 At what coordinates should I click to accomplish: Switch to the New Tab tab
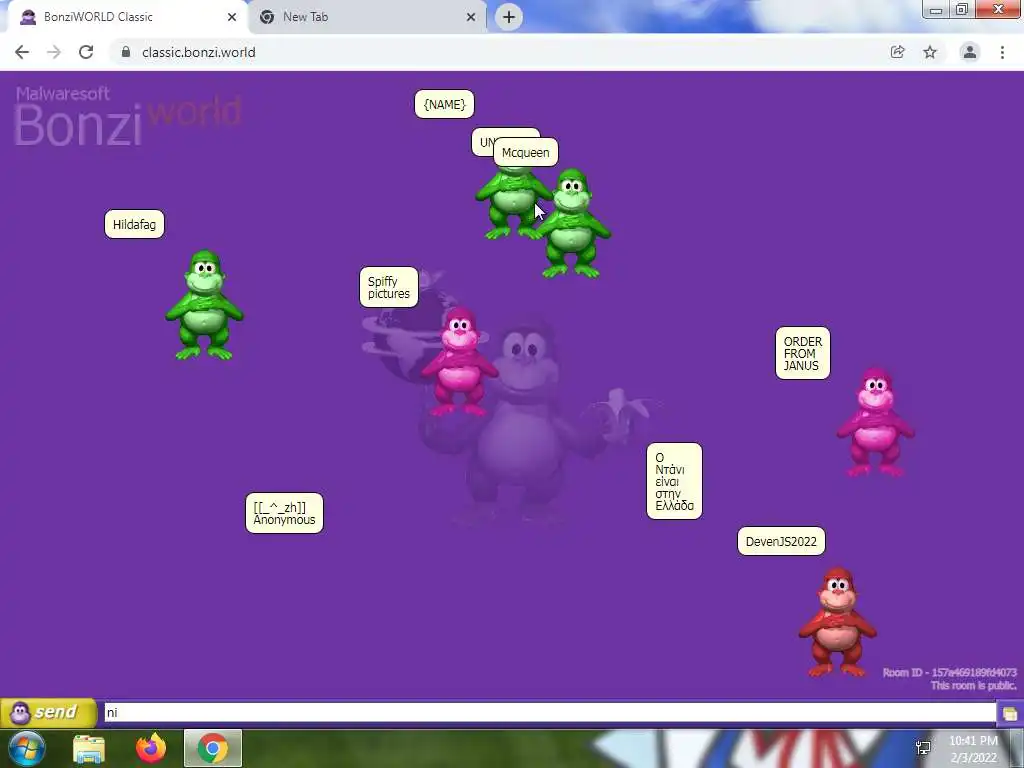click(x=366, y=17)
